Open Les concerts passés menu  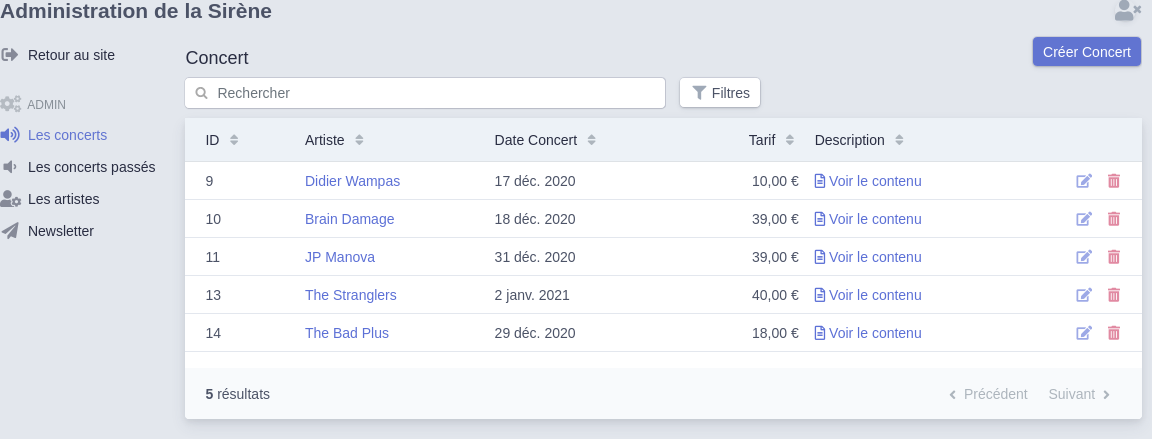(x=91, y=167)
